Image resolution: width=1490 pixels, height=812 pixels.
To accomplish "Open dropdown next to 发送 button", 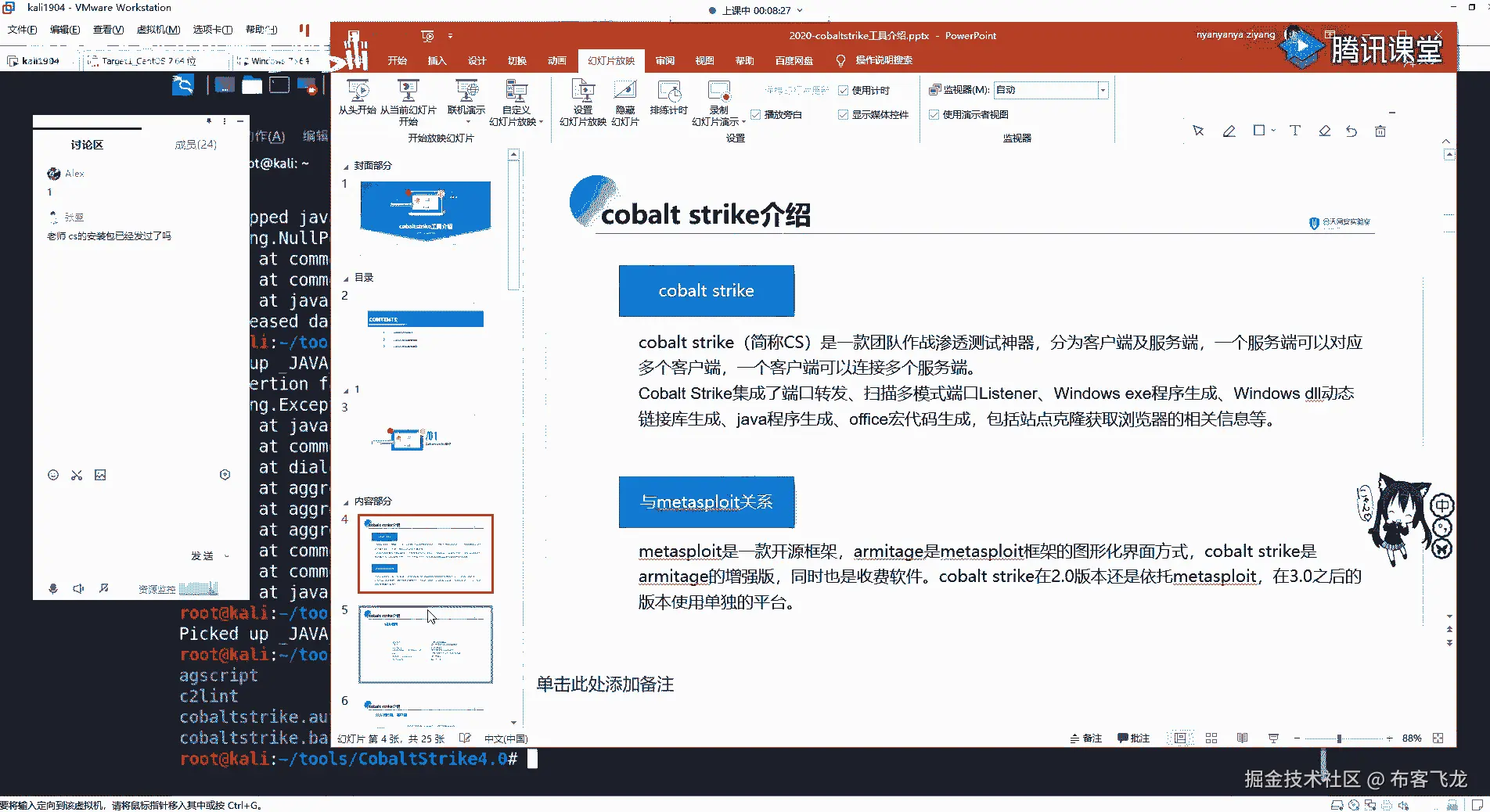I will pyautogui.click(x=227, y=556).
